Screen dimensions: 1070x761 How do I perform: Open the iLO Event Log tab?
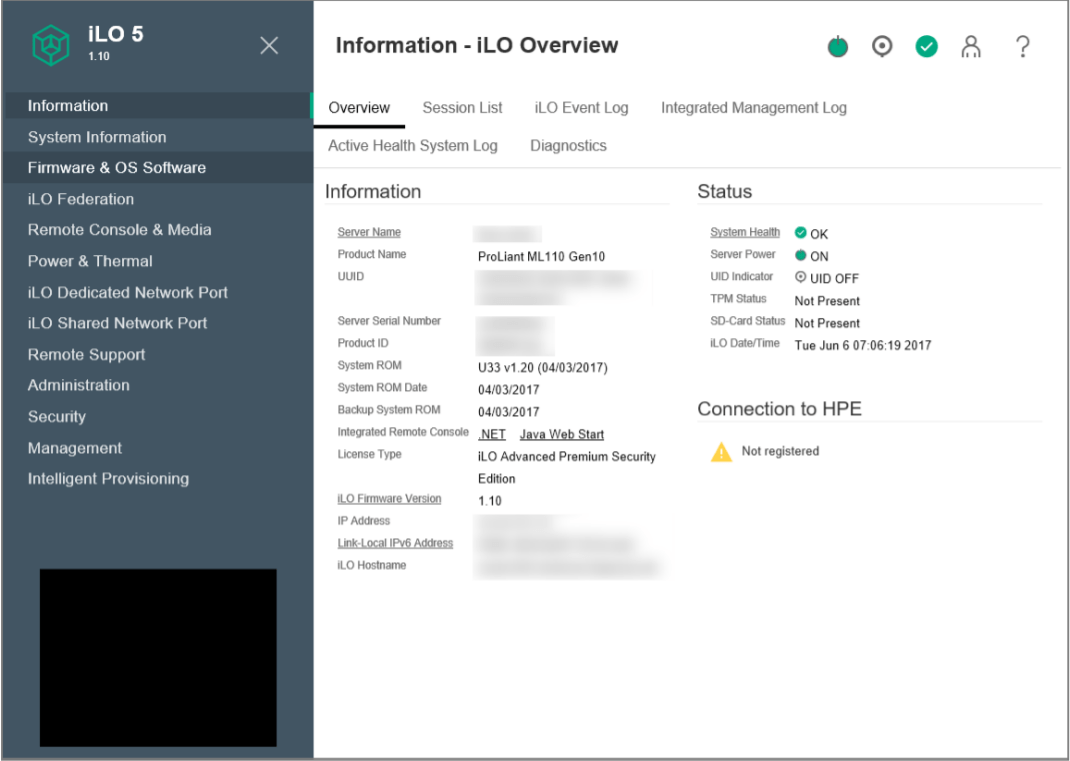click(x=581, y=108)
